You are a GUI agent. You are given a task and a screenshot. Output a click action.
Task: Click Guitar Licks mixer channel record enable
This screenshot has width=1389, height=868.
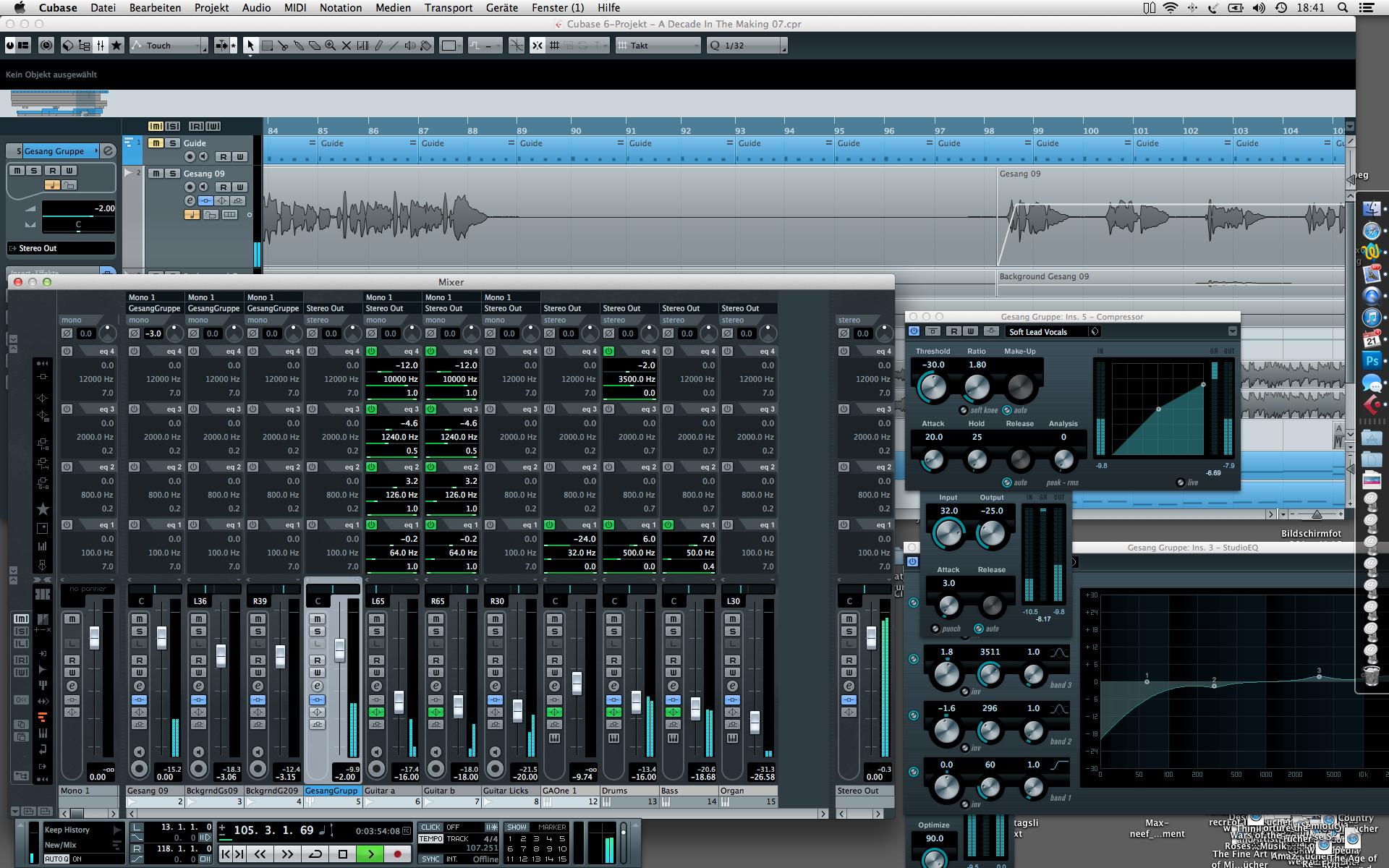point(495,768)
